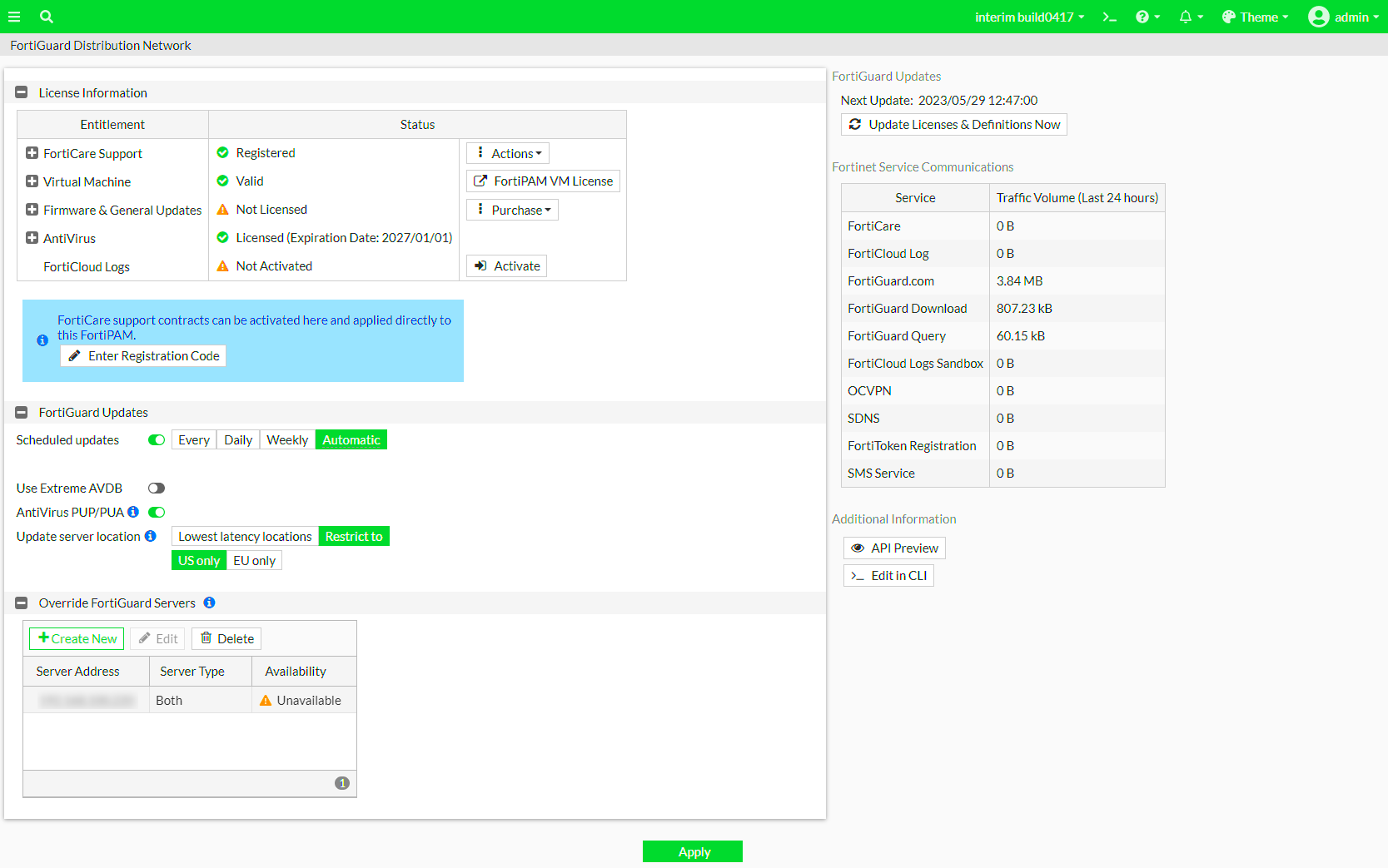Open interim build0417 dropdown

coord(1030,17)
